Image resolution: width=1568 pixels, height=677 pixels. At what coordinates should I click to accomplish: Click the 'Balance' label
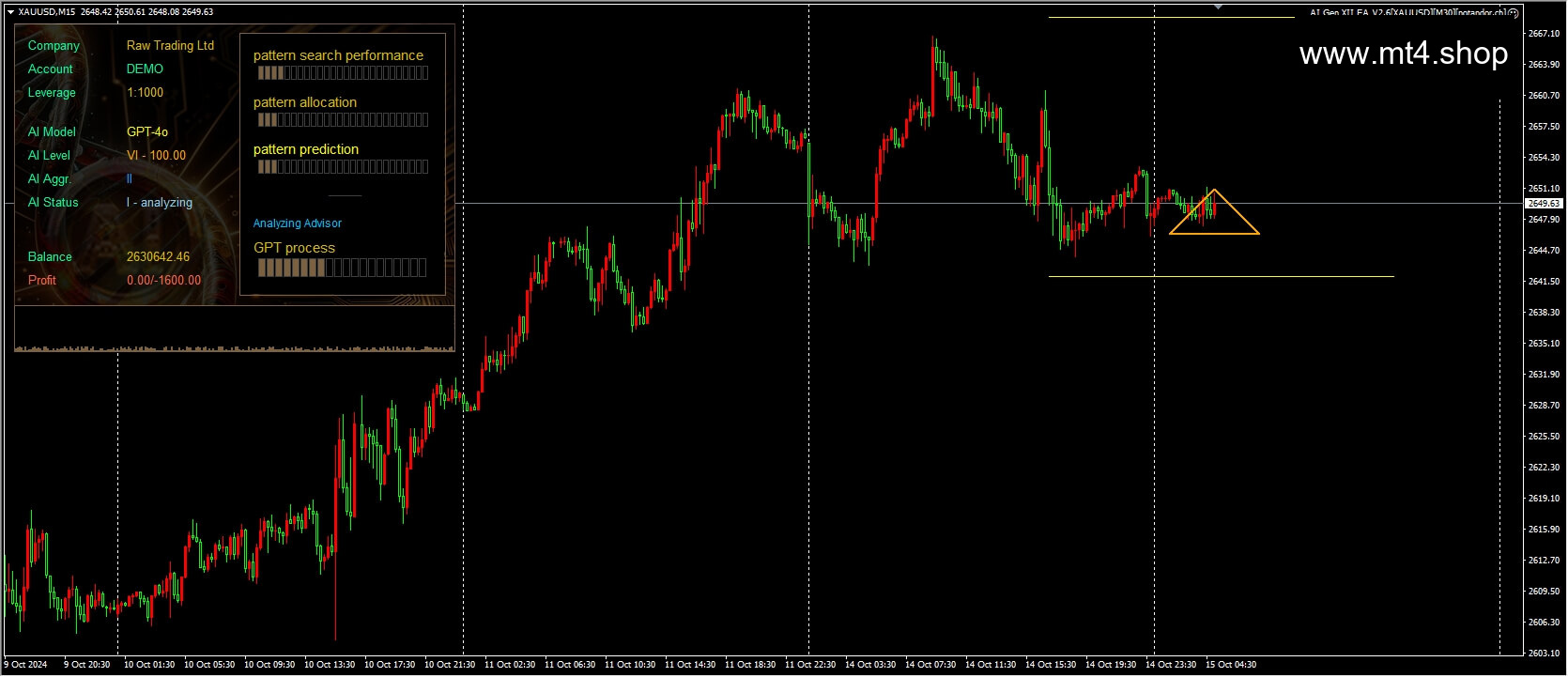point(50,256)
